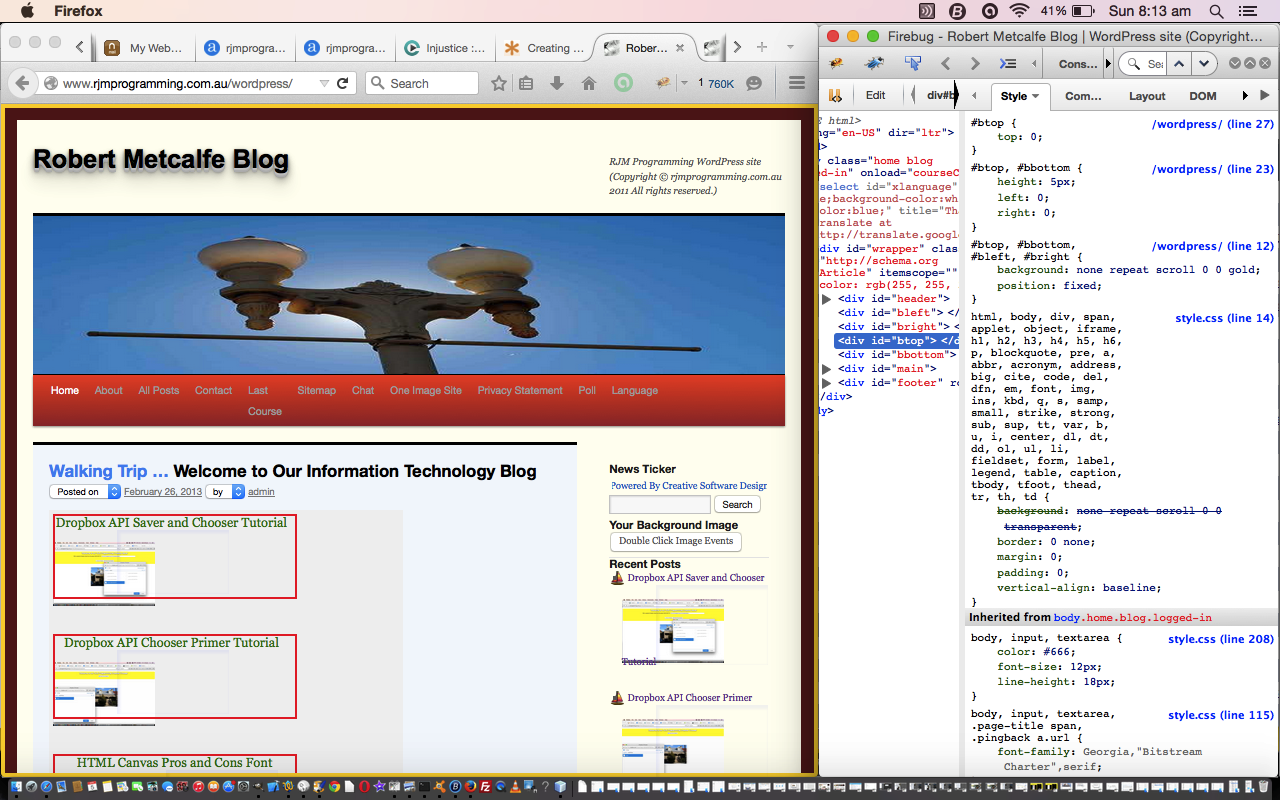Click the Firebug break-on-mutate pause icon

click(835, 96)
